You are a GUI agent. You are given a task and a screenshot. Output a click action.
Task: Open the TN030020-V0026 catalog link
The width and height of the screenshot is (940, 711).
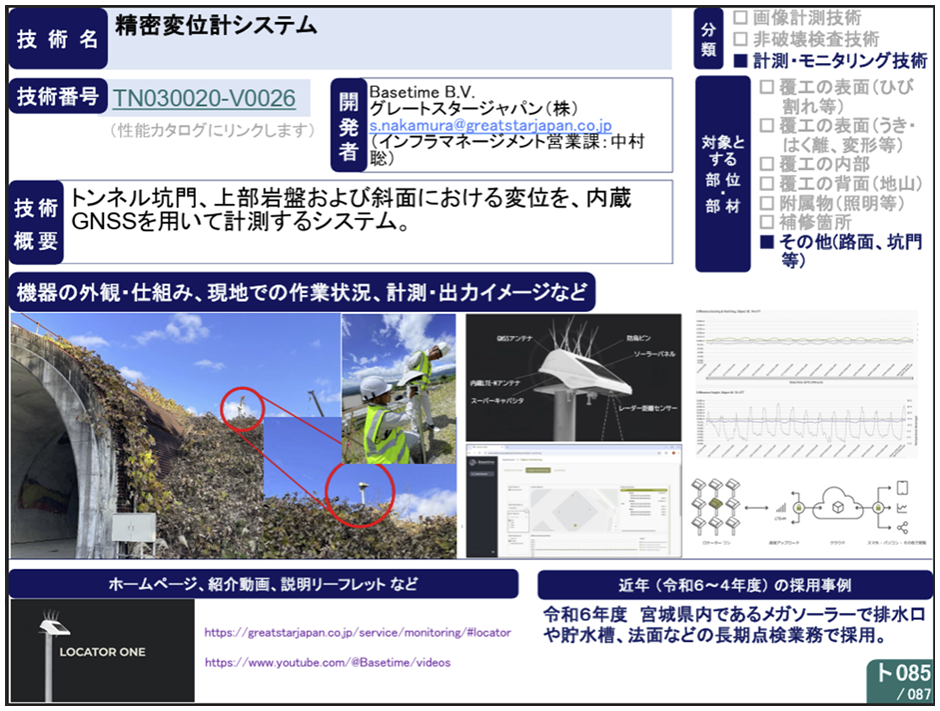pyautogui.click(x=204, y=98)
